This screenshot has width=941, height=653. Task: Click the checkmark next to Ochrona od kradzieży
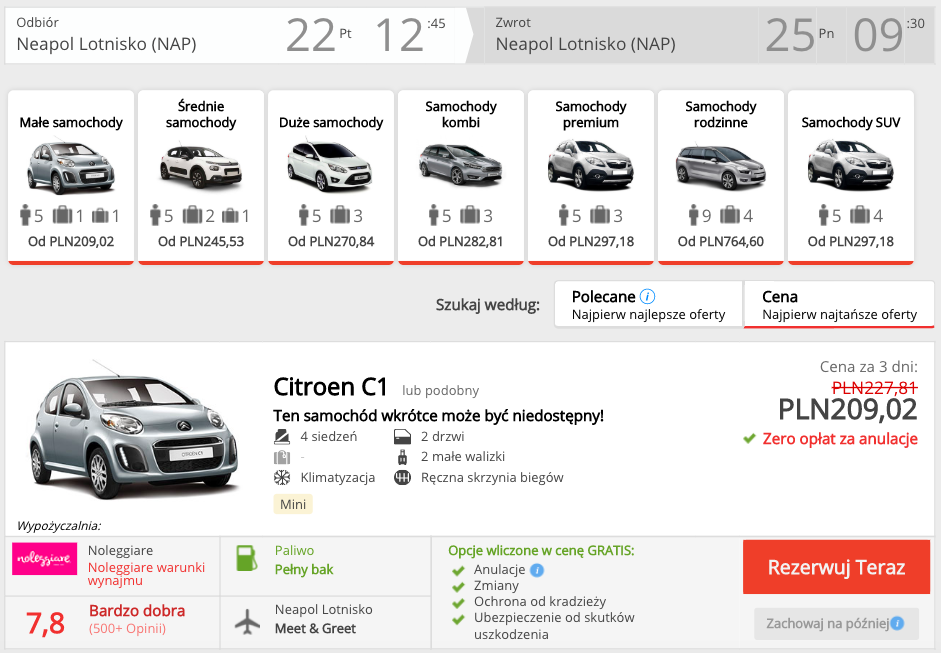[460, 601]
